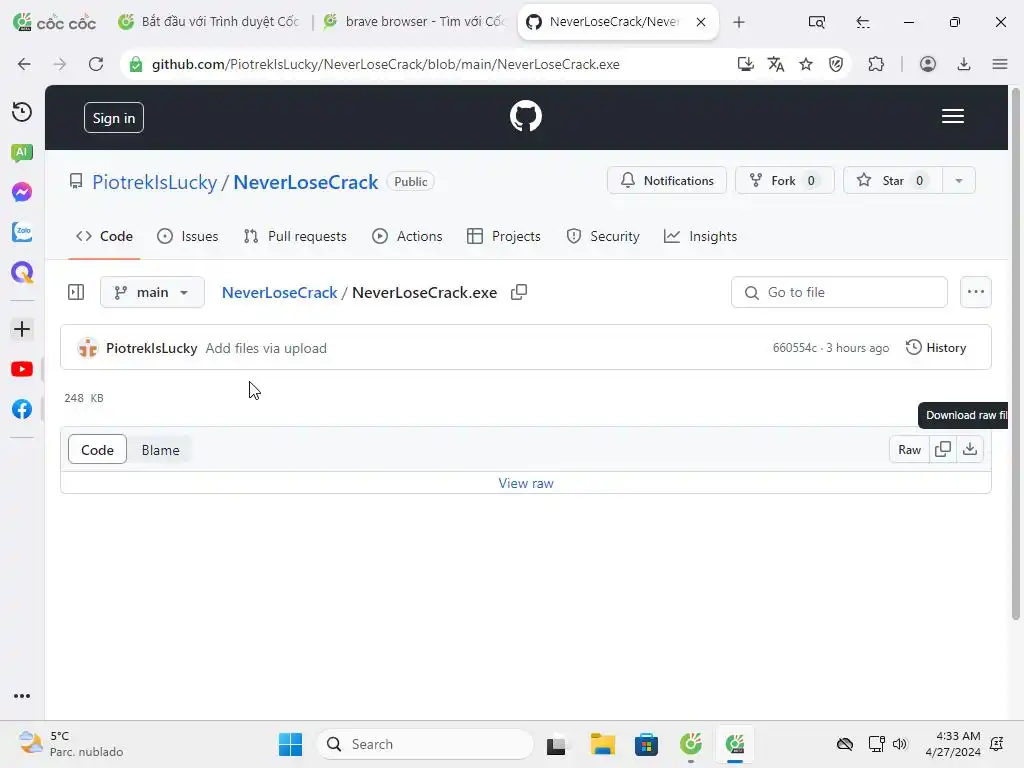
Task: Open the file more options ellipsis
Action: tap(976, 292)
